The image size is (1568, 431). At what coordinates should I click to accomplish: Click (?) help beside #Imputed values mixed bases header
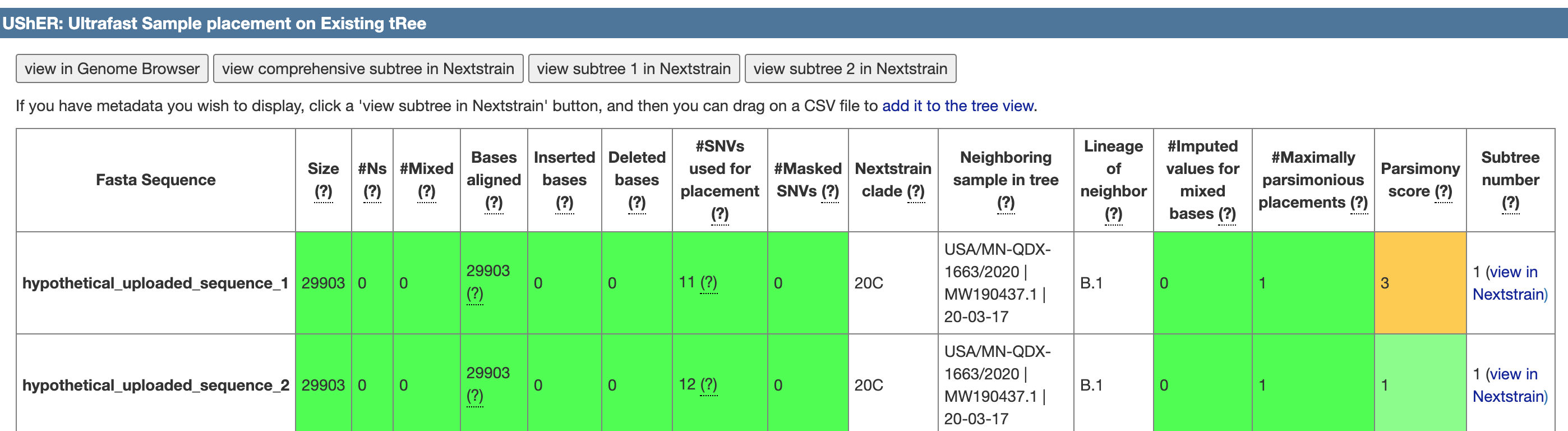pyautogui.click(x=1226, y=214)
